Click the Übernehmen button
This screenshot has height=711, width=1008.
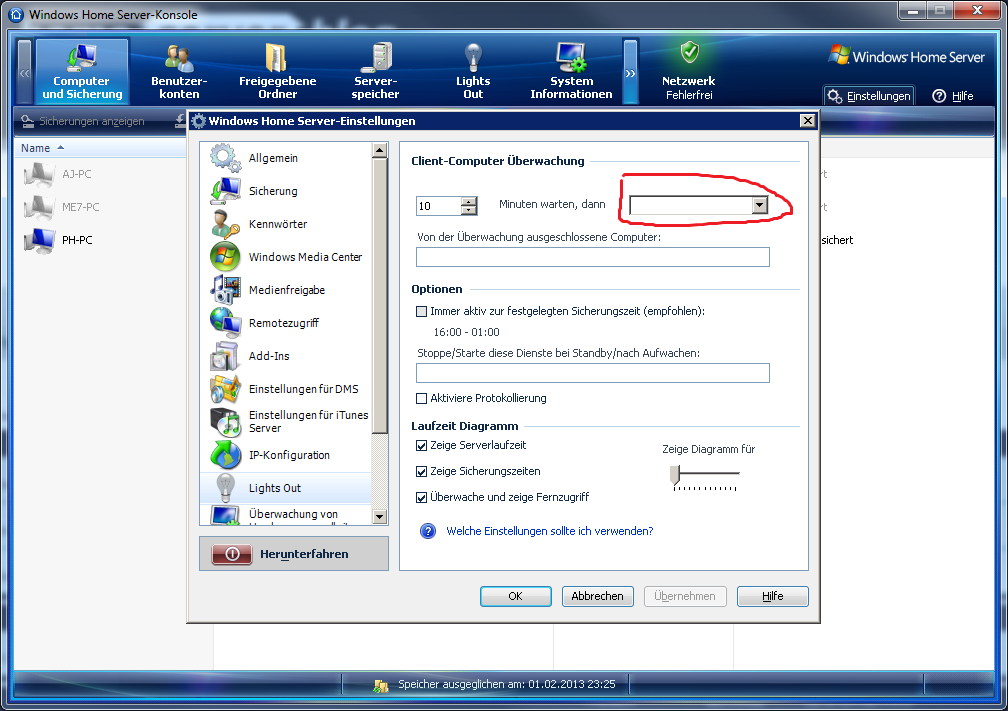click(x=685, y=596)
